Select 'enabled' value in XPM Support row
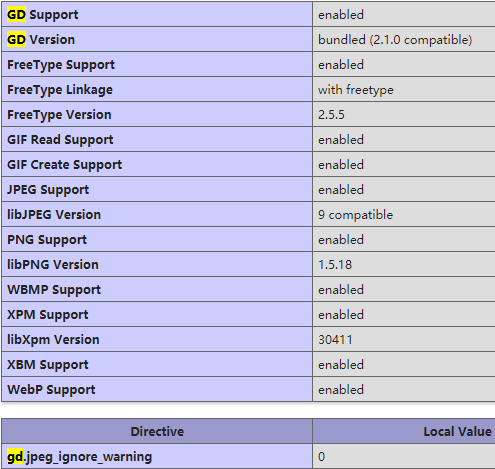This screenshot has height=469, width=495. click(341, 315)
